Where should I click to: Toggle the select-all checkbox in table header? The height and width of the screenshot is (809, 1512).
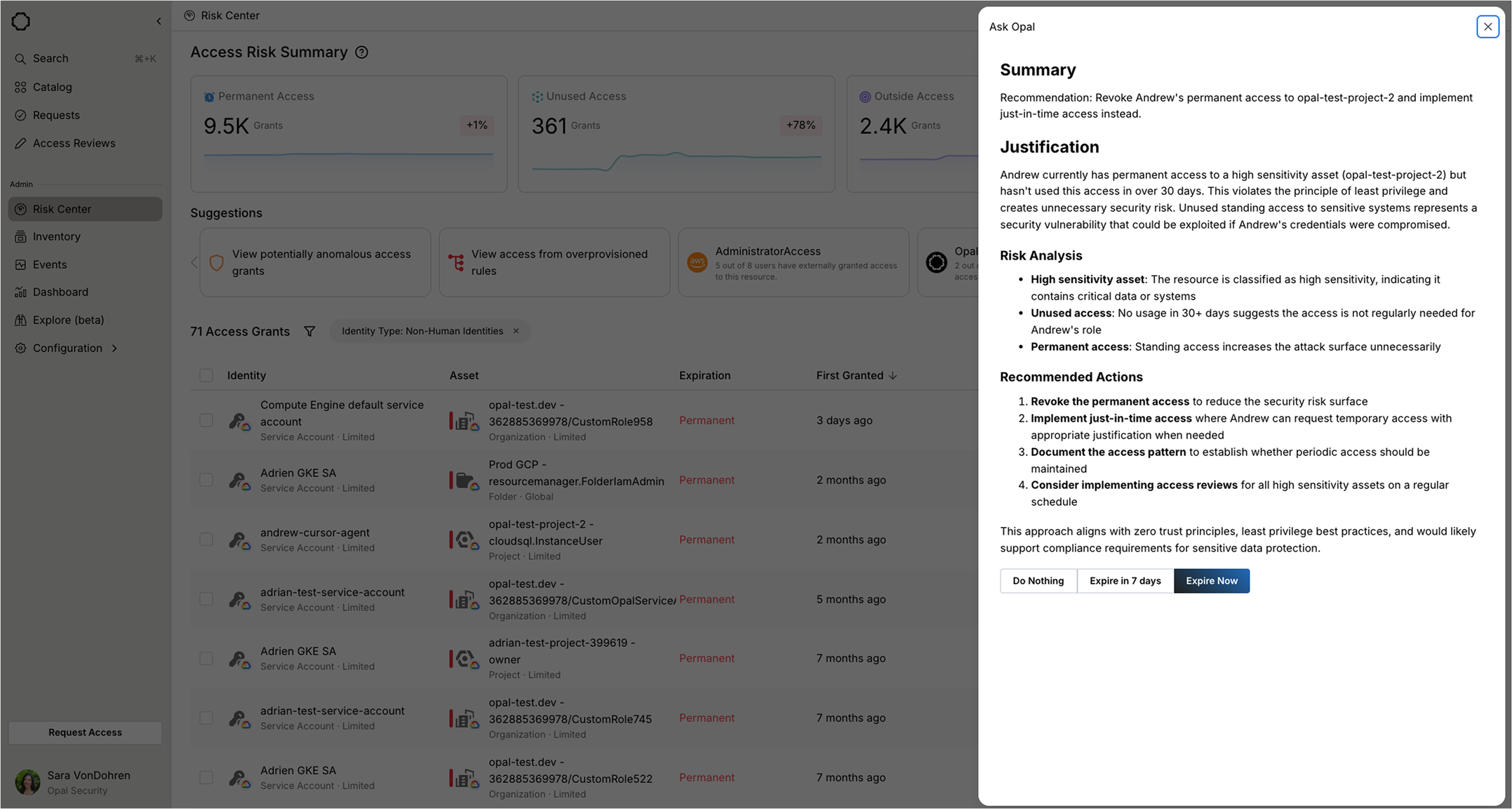coord(206,375)
